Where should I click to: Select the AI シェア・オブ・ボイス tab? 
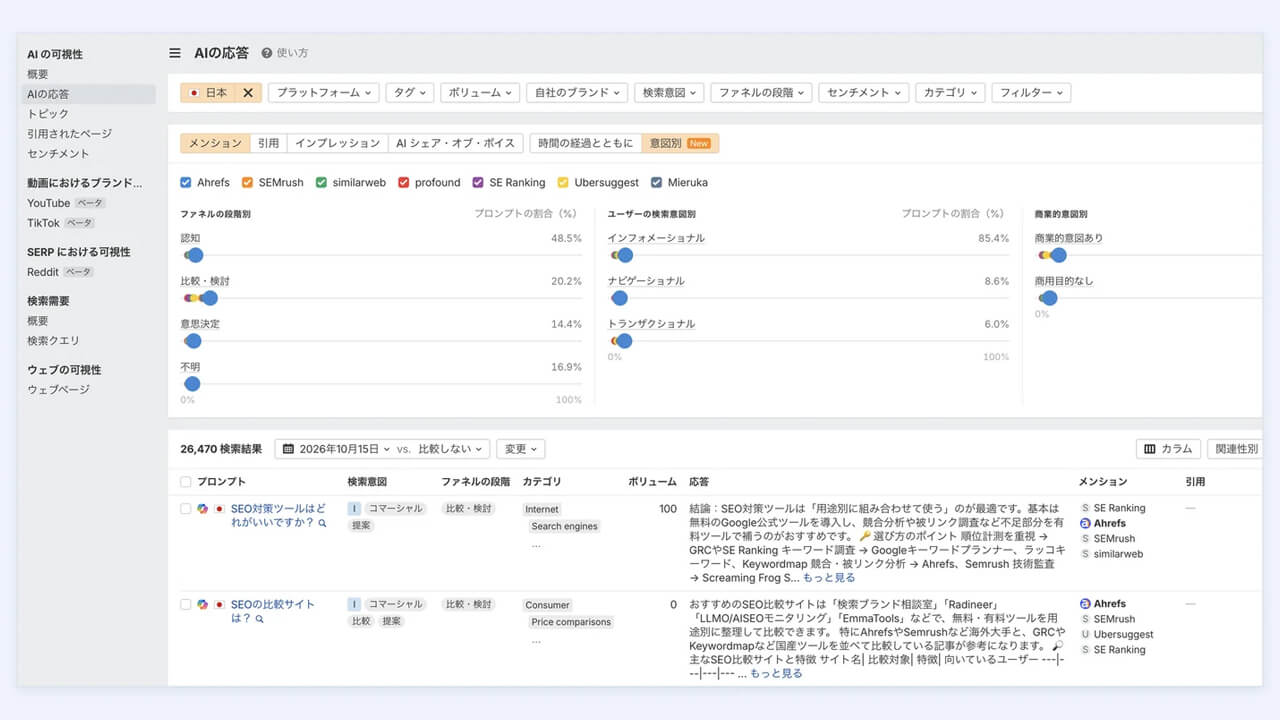[x=455, y=143]
